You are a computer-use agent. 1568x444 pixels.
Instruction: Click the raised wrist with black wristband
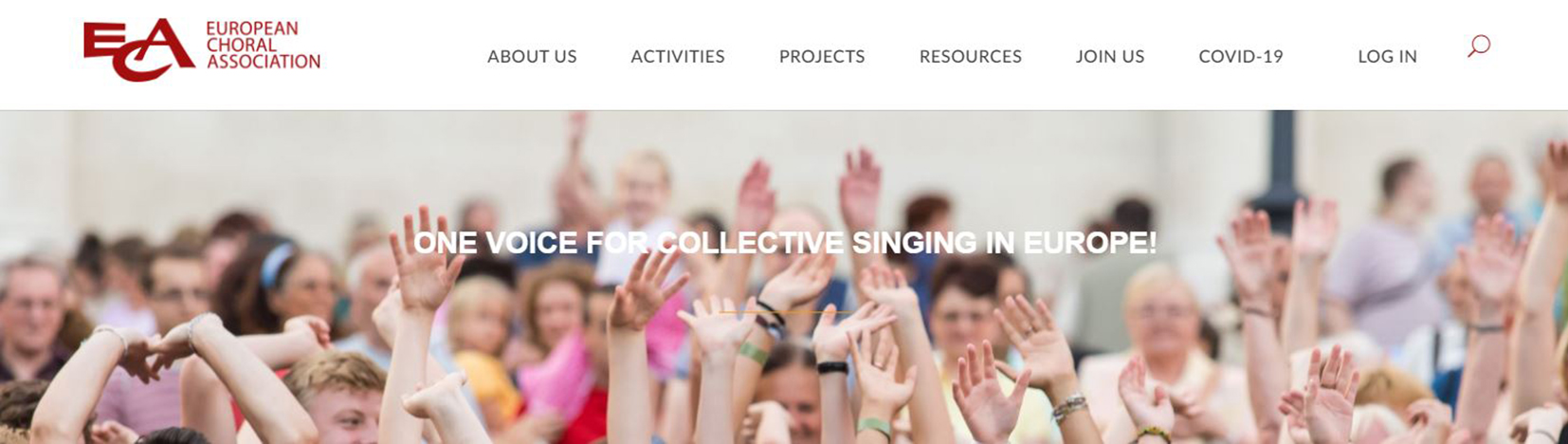(x=832, y=367)
